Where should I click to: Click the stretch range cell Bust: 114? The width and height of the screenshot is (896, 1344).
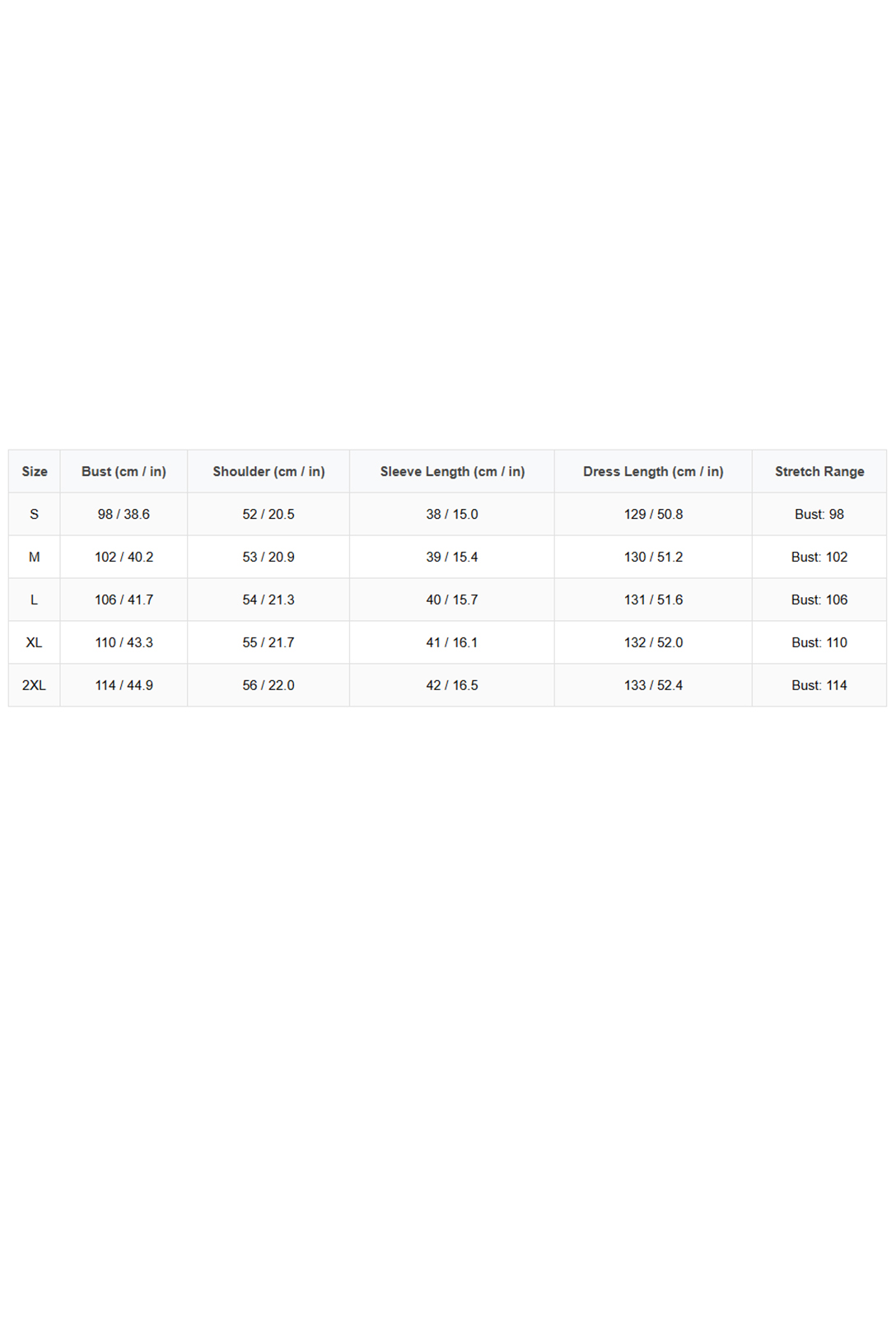click(819, 686)
